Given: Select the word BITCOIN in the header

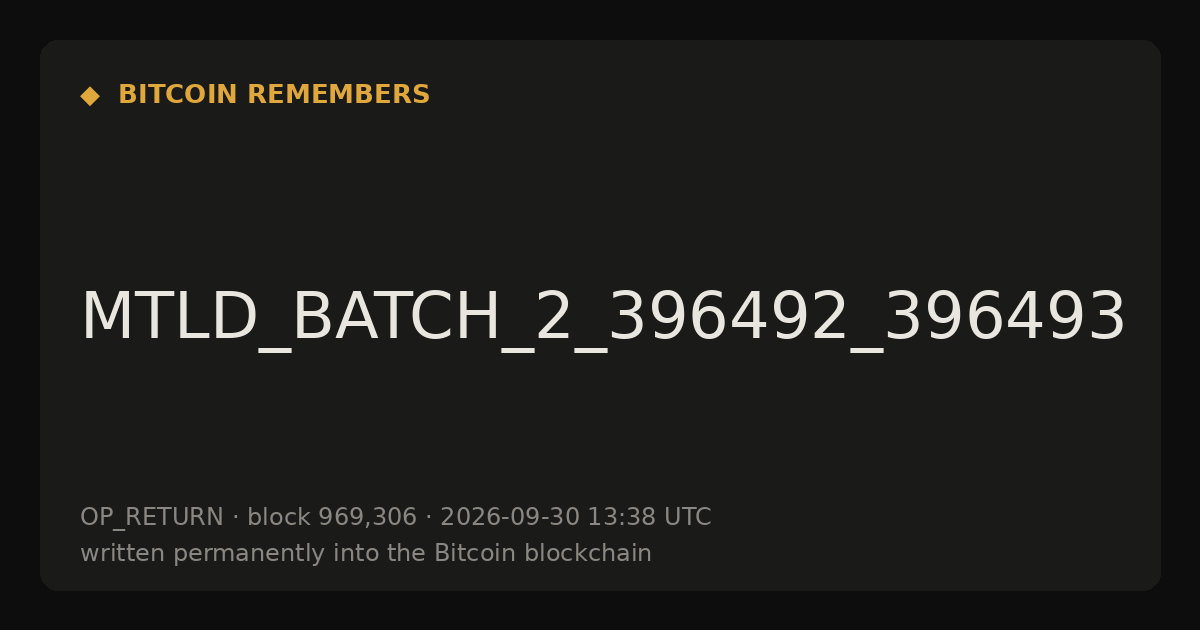Looking at the screenshot, I should point(178,95).
